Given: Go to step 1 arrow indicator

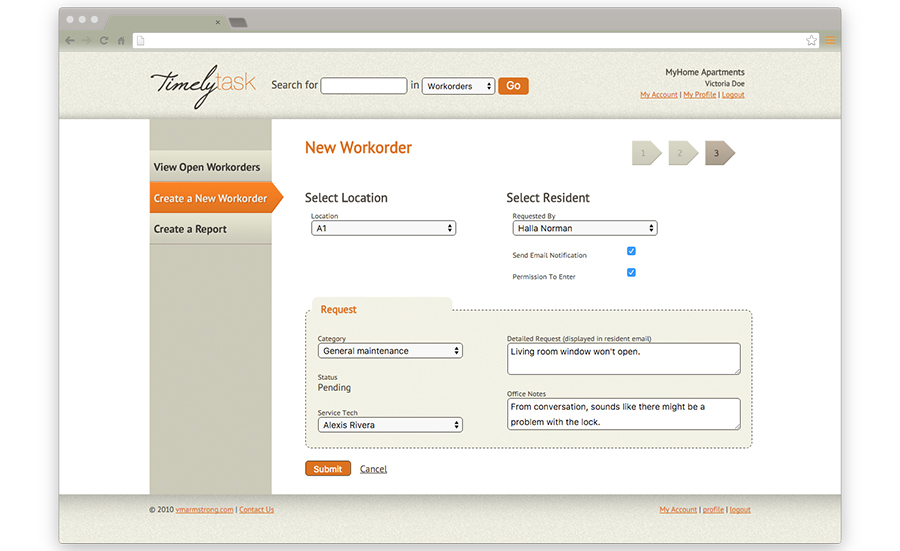Looking at the screenshot, I should click(x=645, y=153).
